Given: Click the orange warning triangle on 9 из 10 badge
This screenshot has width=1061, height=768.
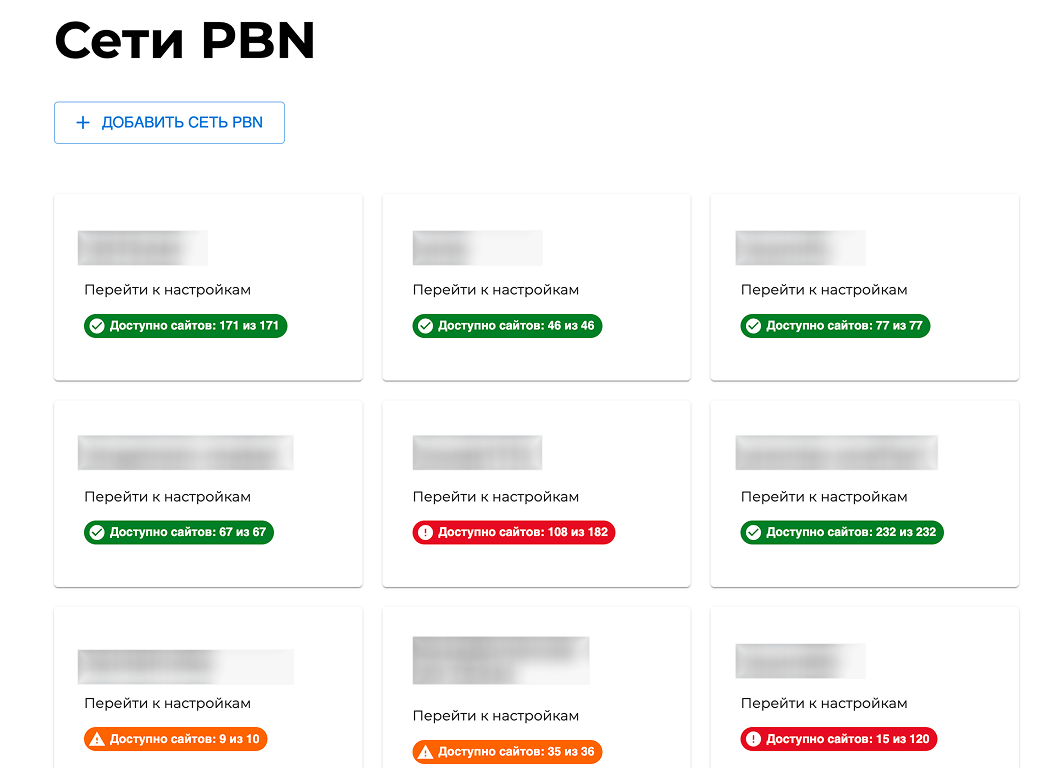Looking at the screenshot, I should pyautogui.click(x=97, y=739).
